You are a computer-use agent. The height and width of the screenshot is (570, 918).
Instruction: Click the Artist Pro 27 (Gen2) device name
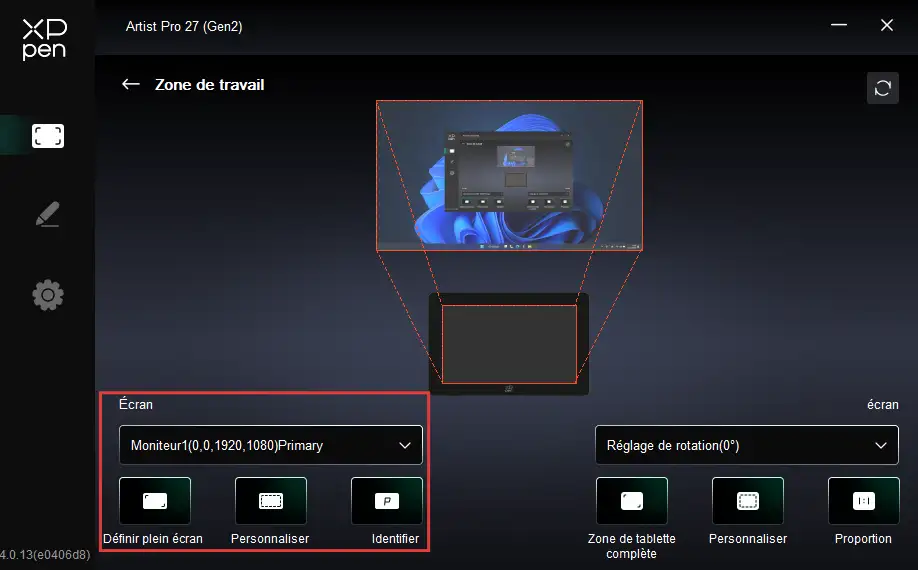[184, 26]
